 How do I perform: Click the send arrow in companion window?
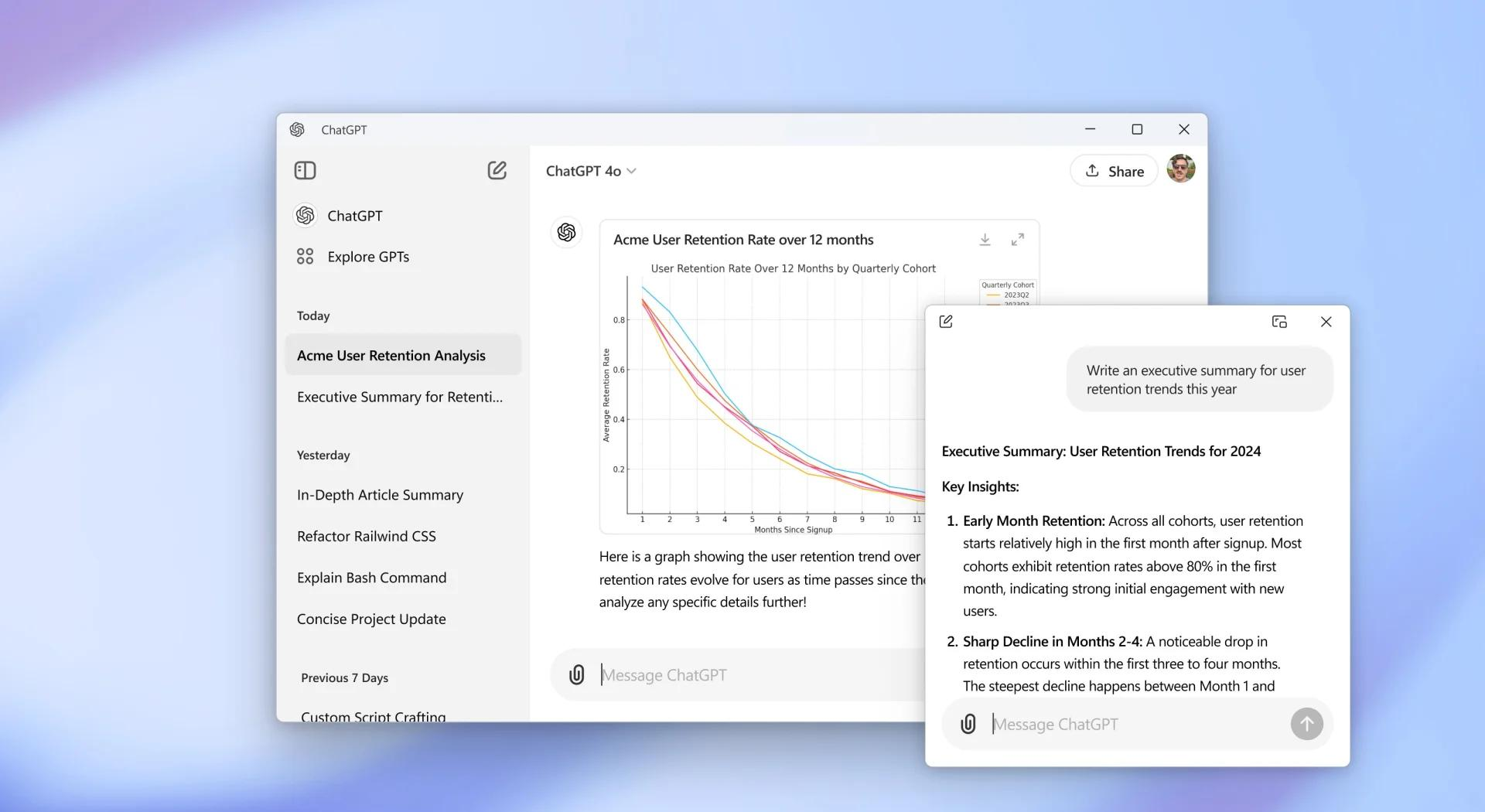click(1306, 724)
